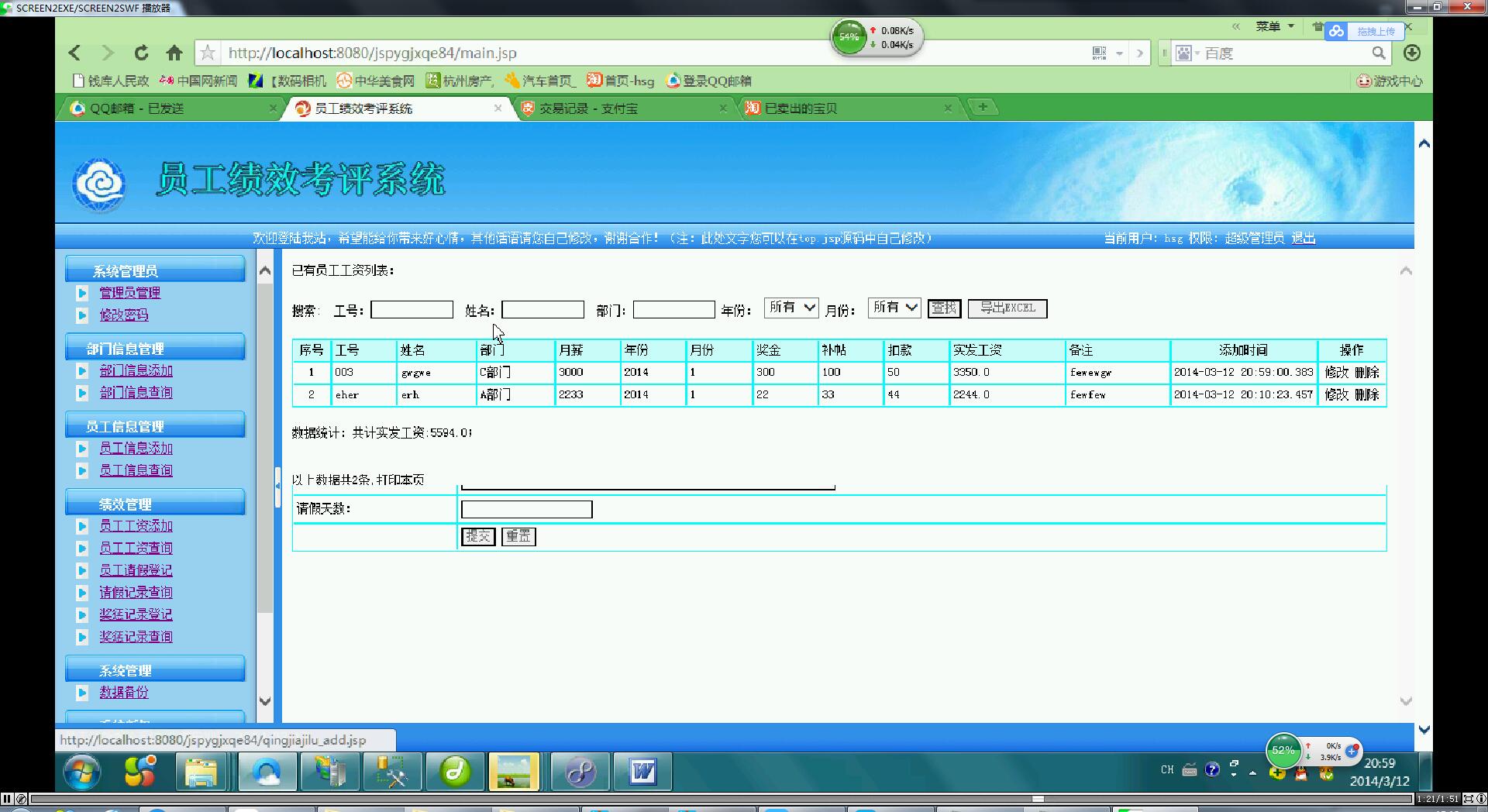This screenshot has width=1488, height=812.
Task: Open the Word taskbar icon
Action: coord(642,772)
